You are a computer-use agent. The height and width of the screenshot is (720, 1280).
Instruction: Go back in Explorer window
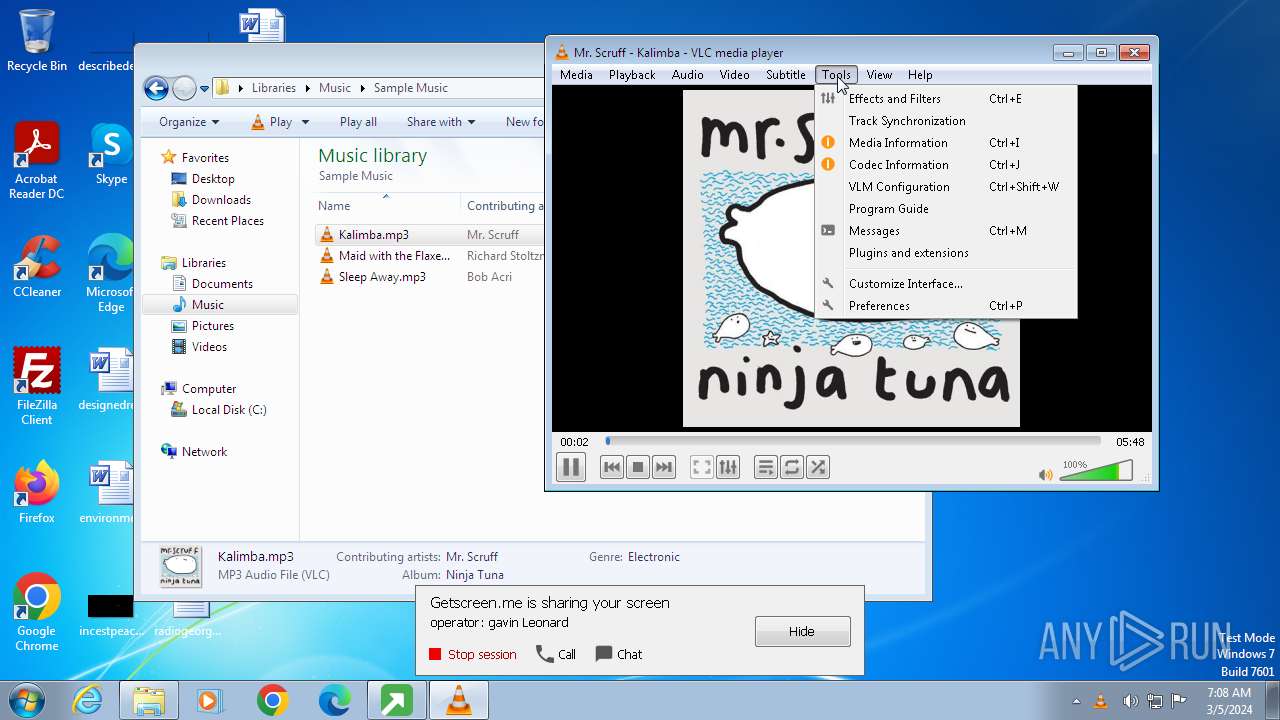click(x=156, y=88)
